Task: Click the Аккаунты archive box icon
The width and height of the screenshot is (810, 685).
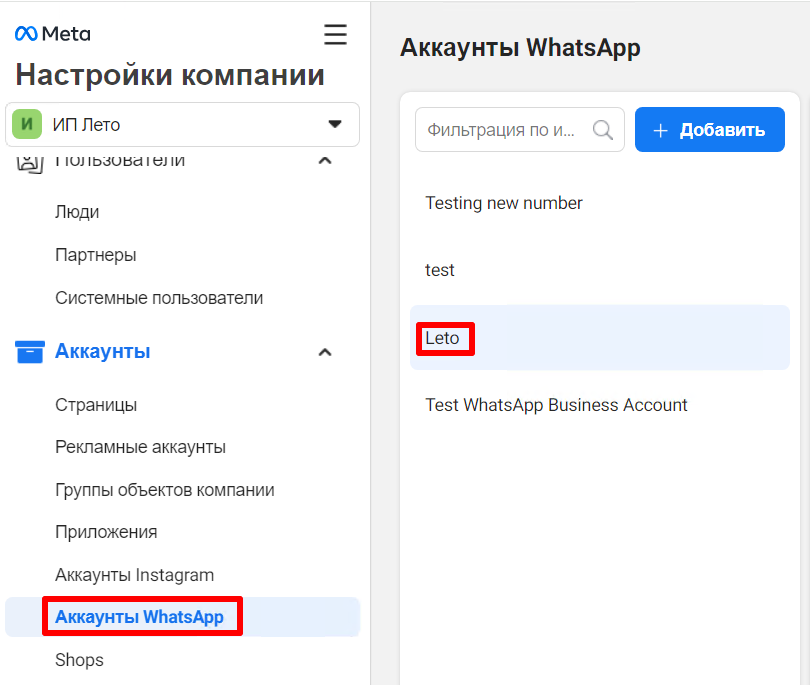Action: point(30,352)
